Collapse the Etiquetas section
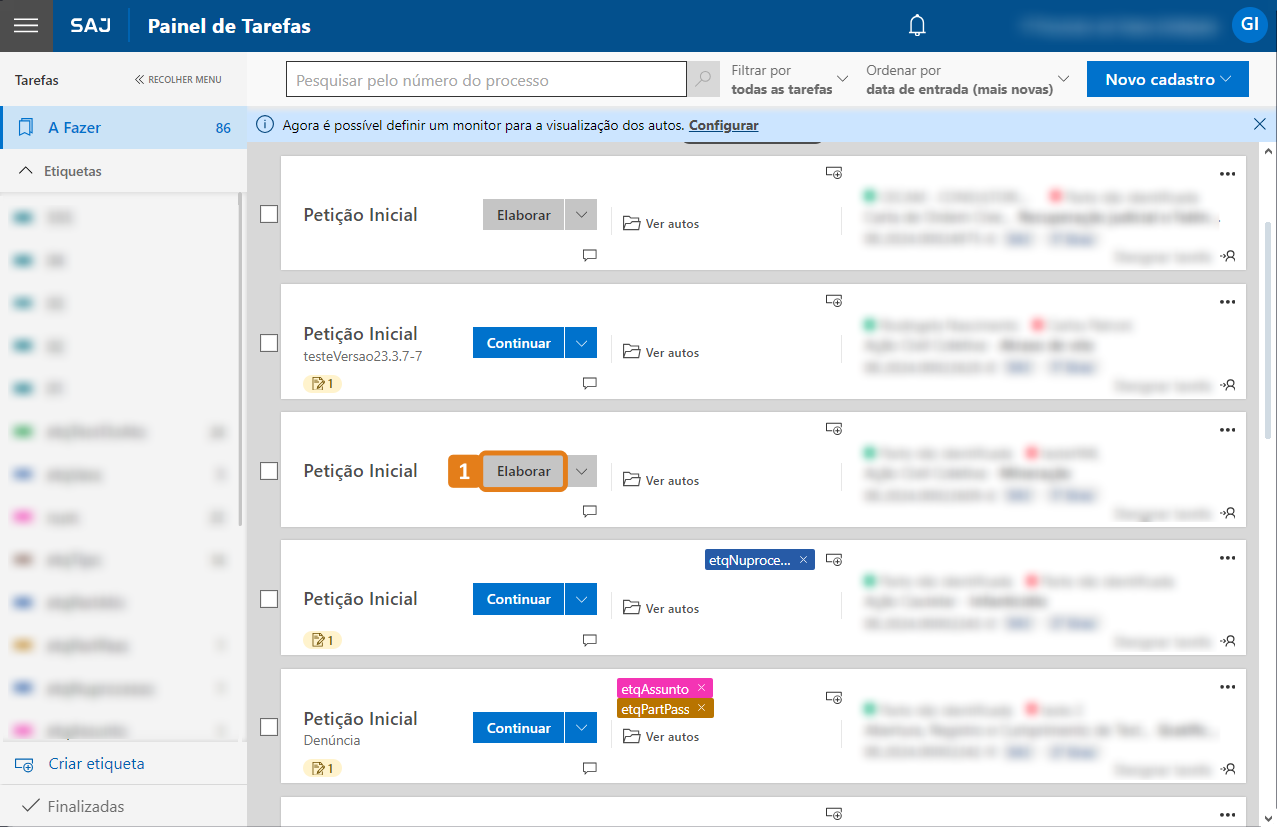This screenshot has width=1277, height=827. (x=26, y=171)
